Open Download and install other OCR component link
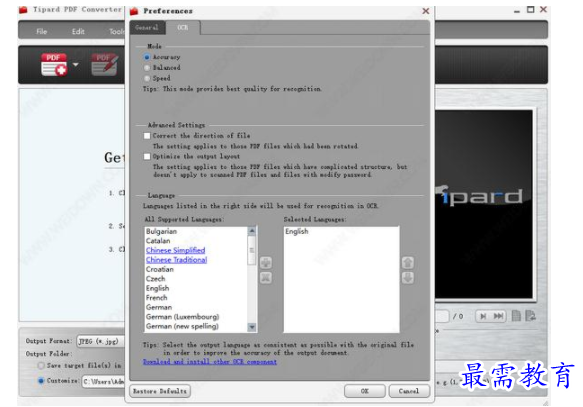583x407 pixels. [x=210, y=362]
